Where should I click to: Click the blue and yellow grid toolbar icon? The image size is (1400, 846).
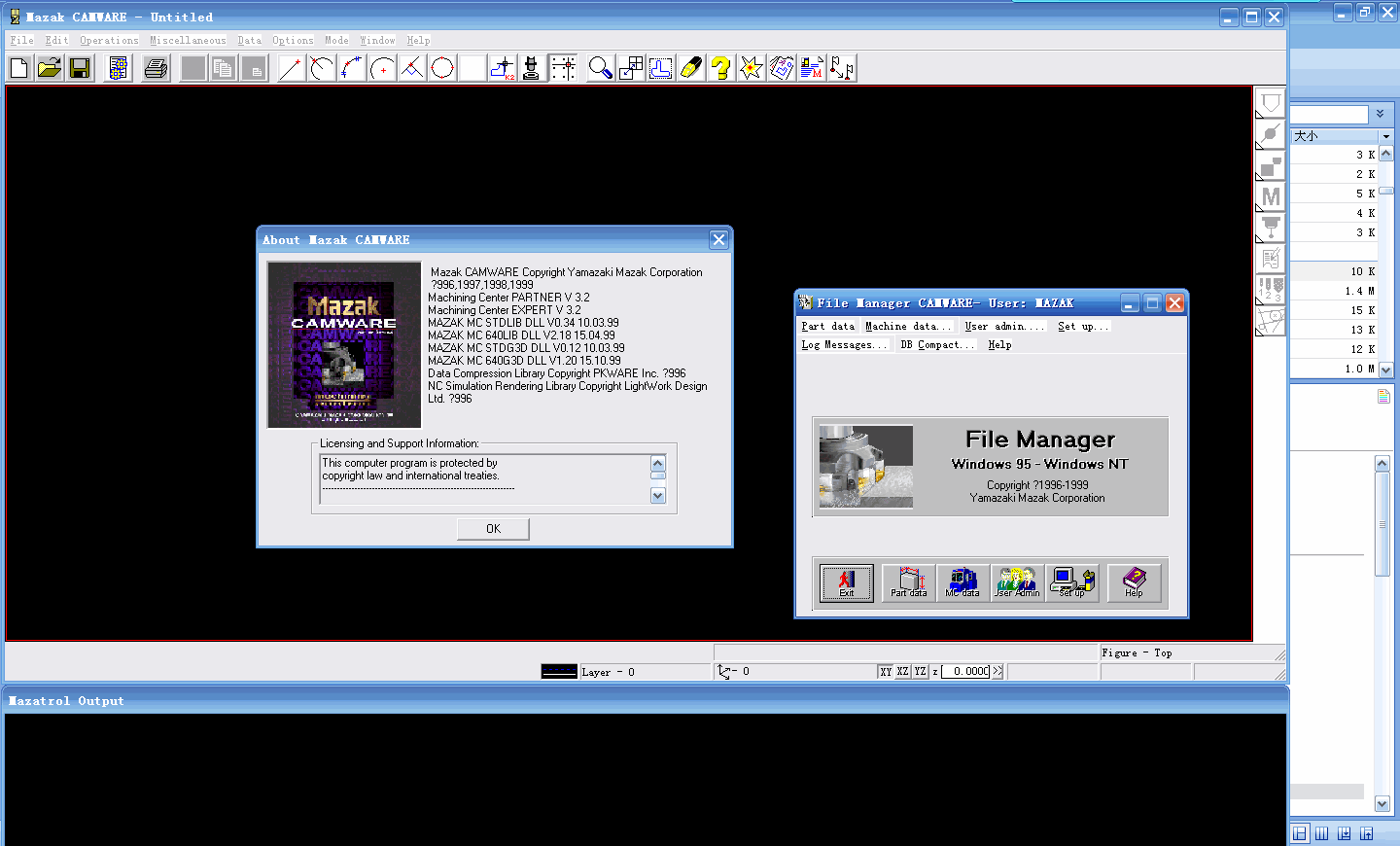(x=119, y=68)
